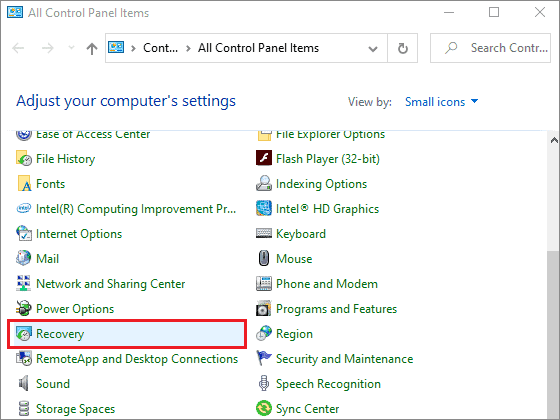Open the Security and Maintenance link
The height and width of the screenshot is (420, 560).
(345, 359)
